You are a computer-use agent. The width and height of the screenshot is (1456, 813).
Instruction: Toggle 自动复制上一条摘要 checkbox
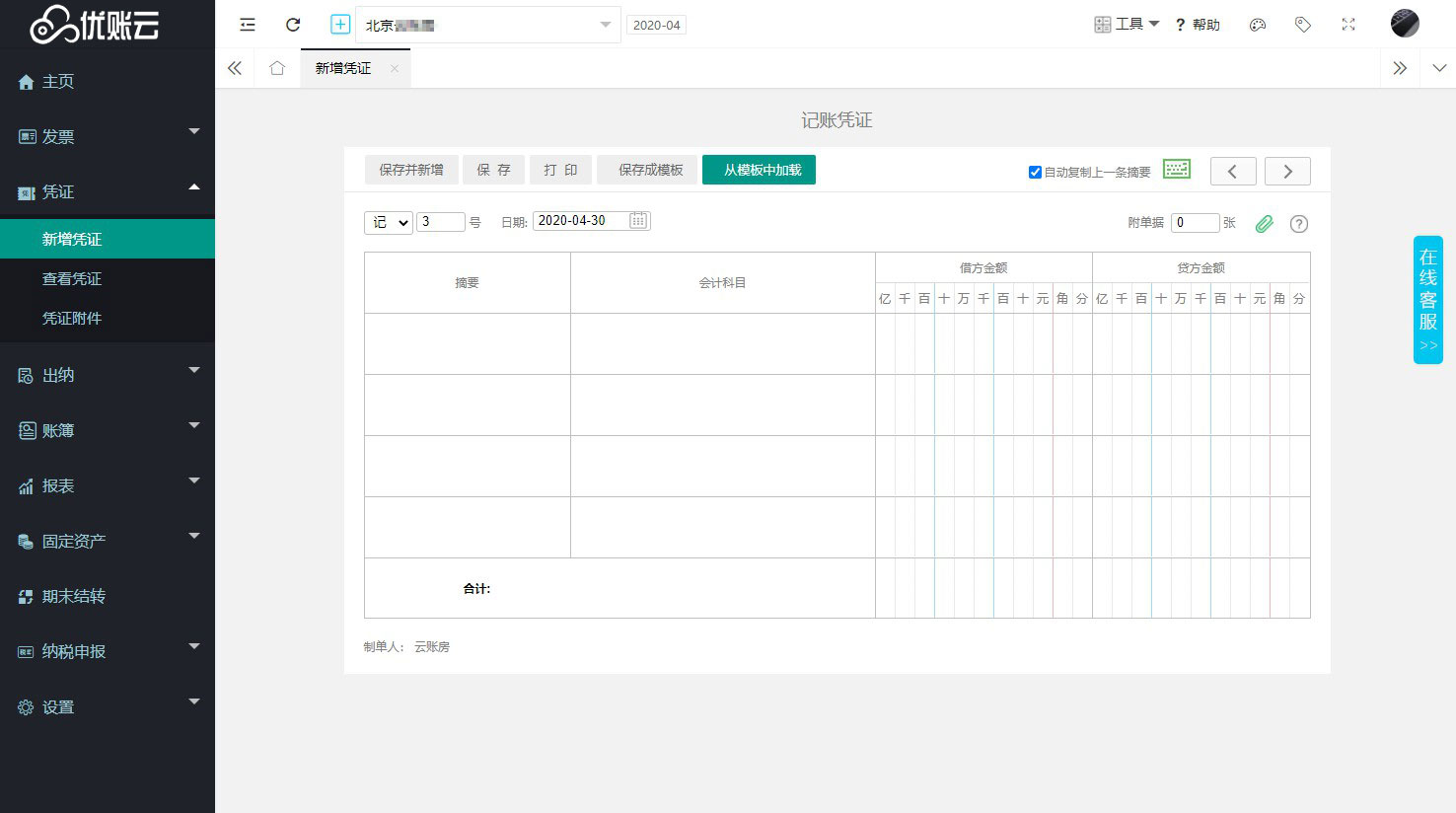(x=1035, y=172)
